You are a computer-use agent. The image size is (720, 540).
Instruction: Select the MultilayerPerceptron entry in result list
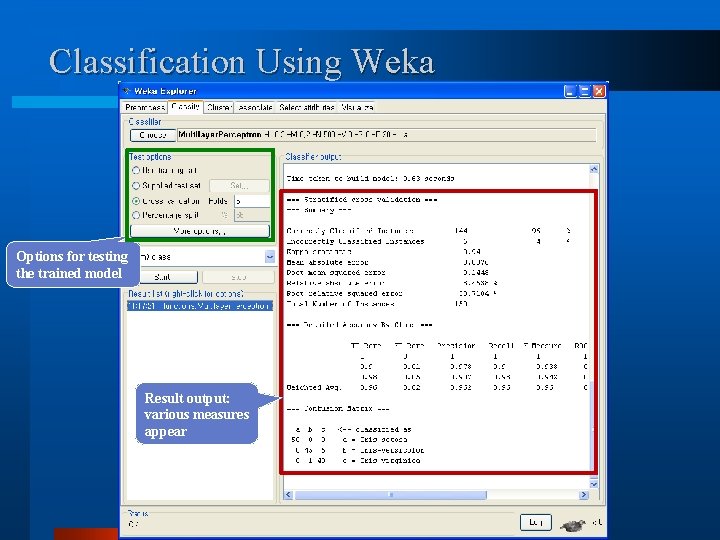200,306
